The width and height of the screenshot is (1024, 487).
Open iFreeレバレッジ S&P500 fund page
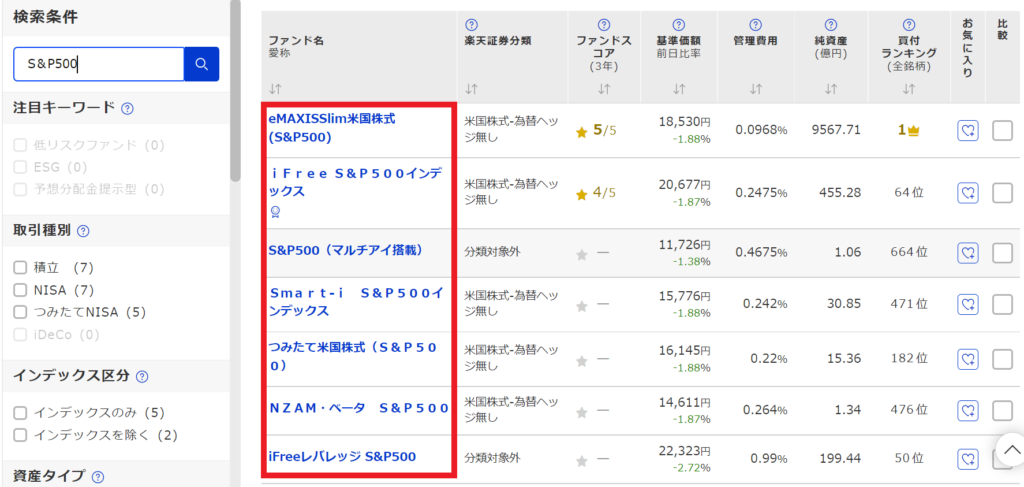[x=342, y=456]
